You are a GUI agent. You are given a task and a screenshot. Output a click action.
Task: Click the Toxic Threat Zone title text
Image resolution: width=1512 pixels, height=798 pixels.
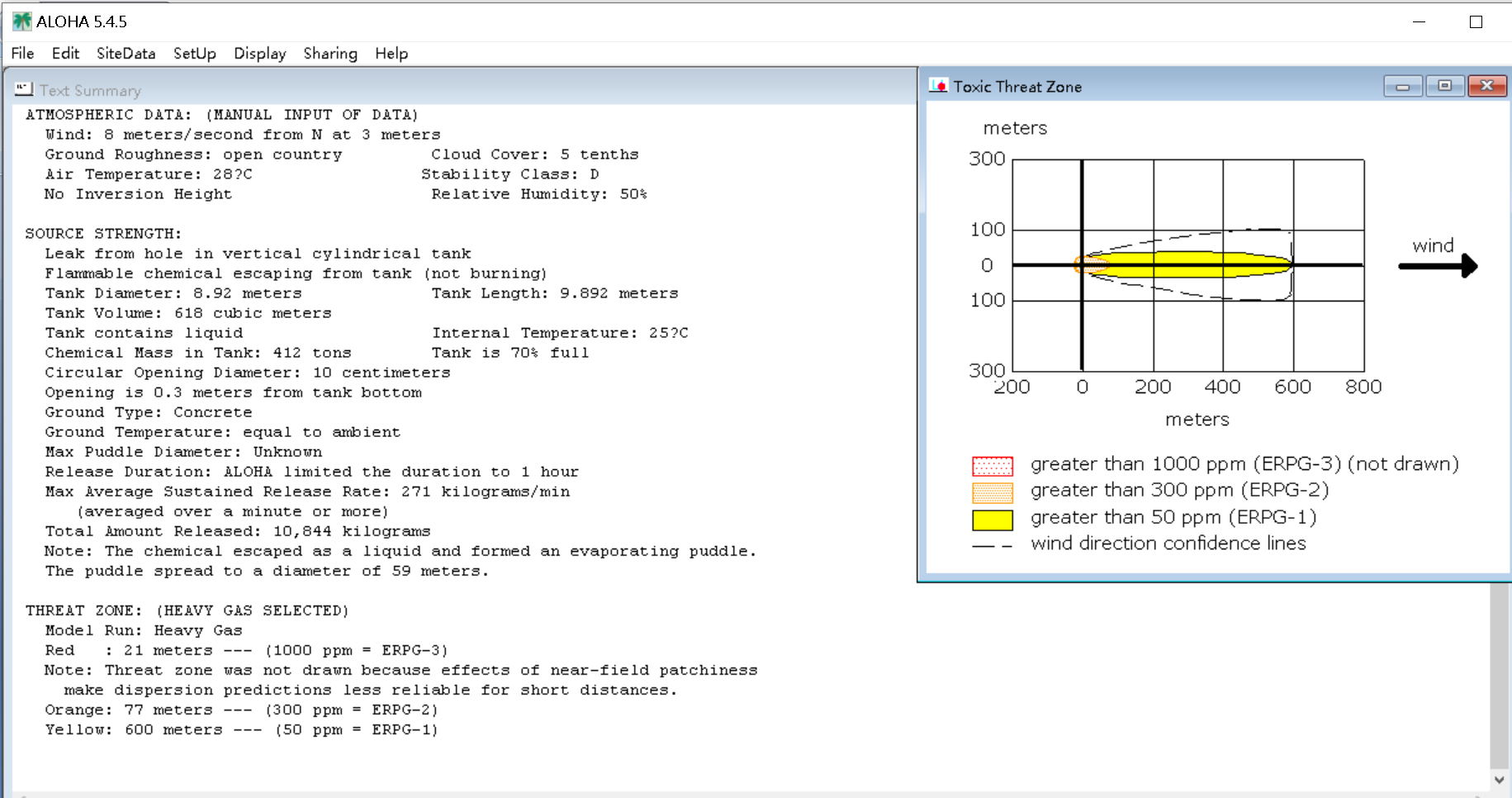click(x=1017, y=86)
